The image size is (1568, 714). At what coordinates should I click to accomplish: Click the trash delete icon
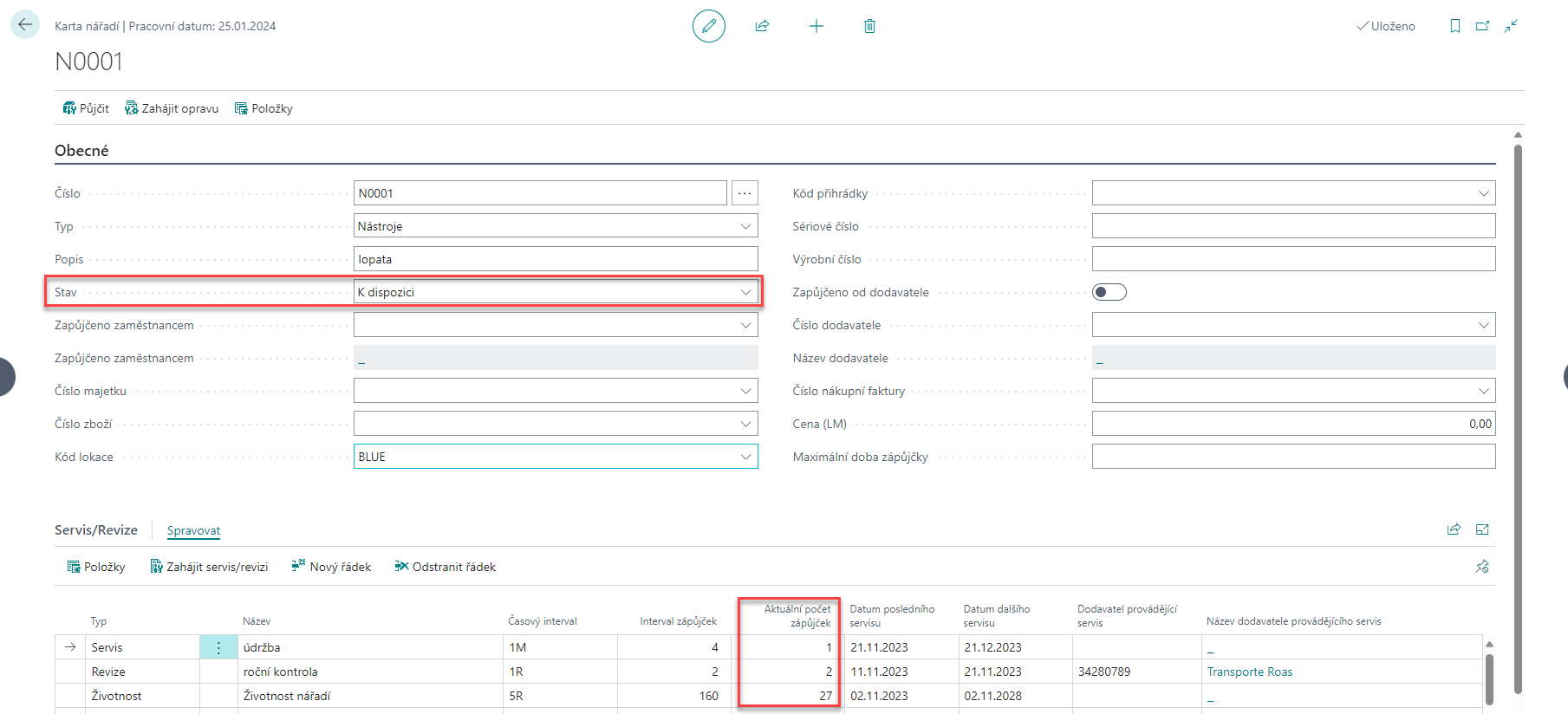869,26
